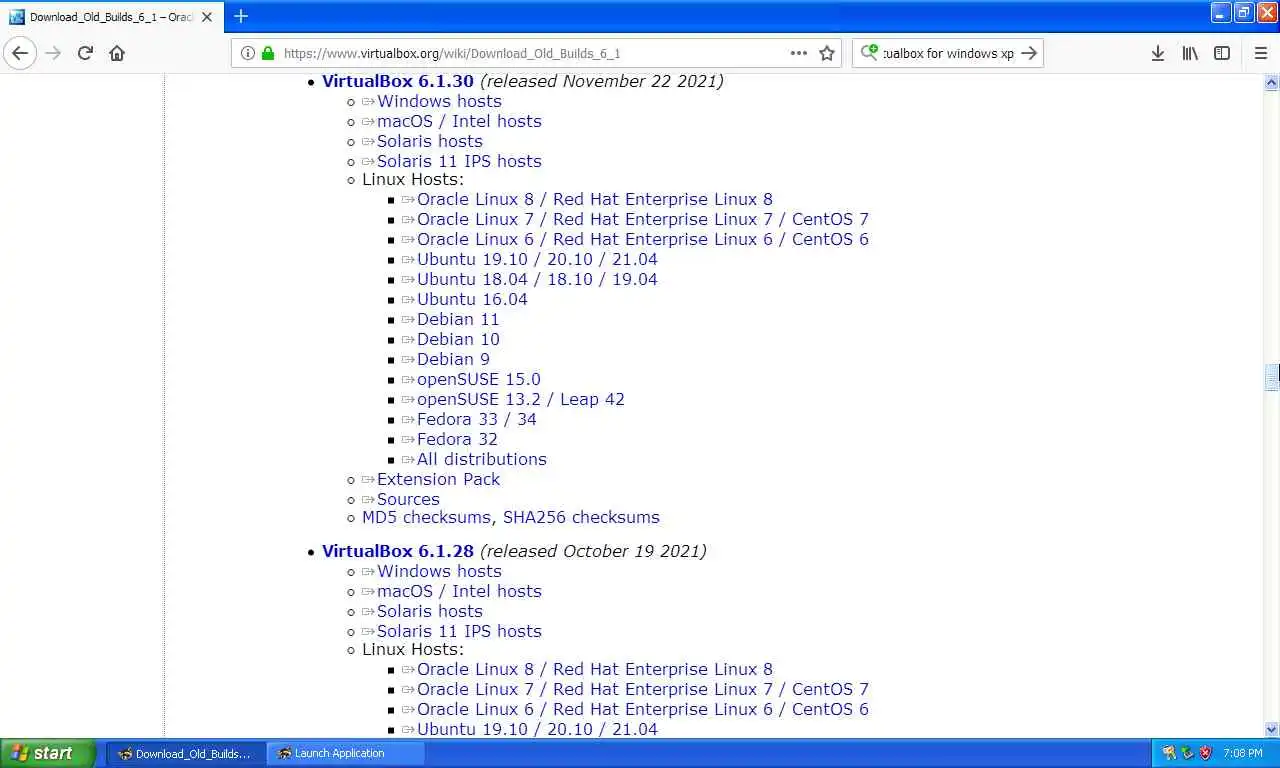The height and width of the screenshot is (768, 1280).
Task: Download 6.1.30 Extension Pack
Action: (438, 479)
